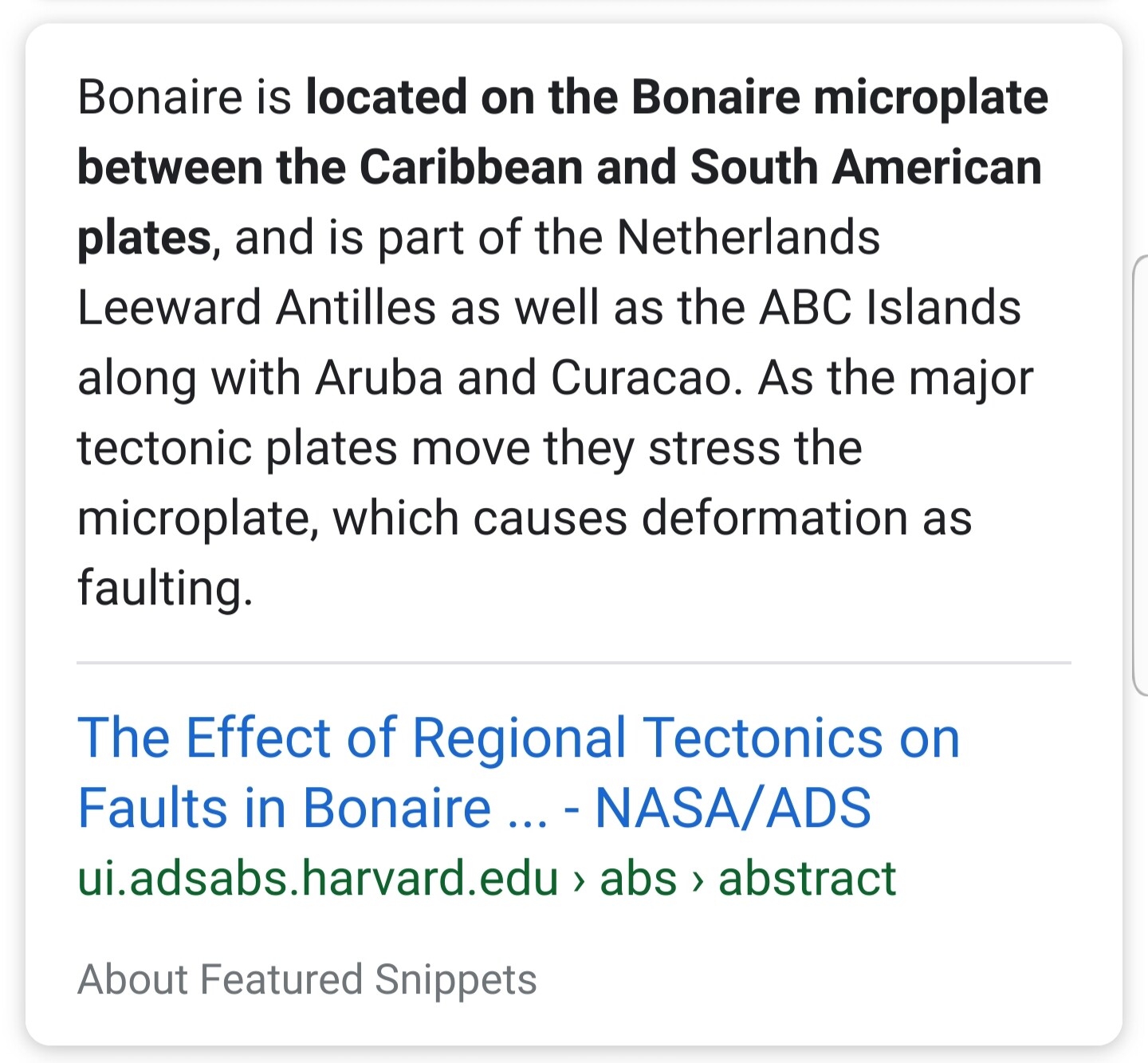1148x1063 pixels.
Task: Click the "abs" breadcrumb segment
Action: [638, 878]
